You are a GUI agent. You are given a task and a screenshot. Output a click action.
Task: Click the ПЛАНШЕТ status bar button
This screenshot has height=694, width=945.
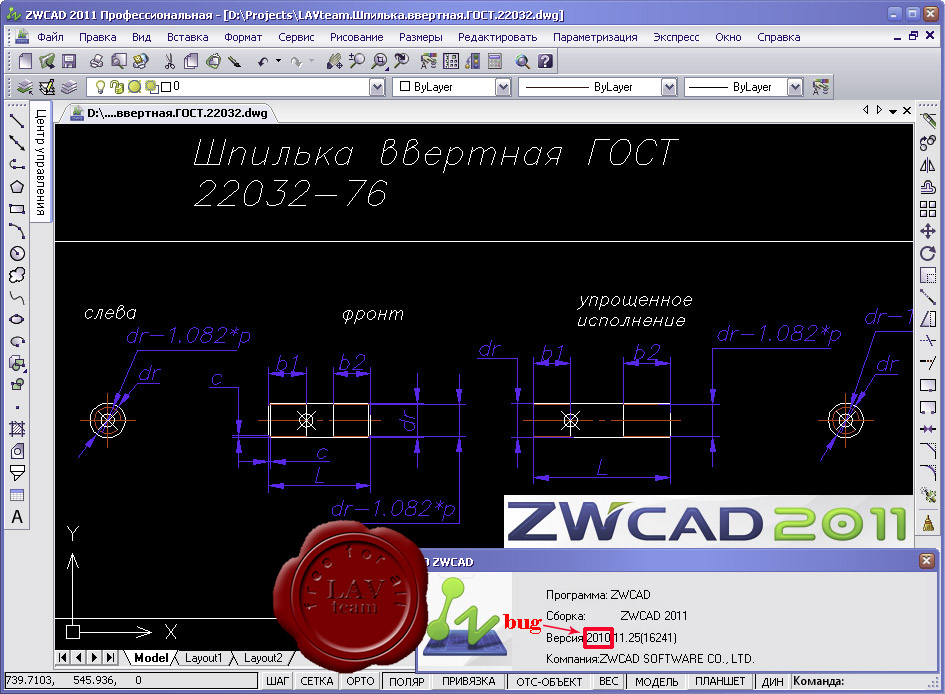click(x=720, y=681)
